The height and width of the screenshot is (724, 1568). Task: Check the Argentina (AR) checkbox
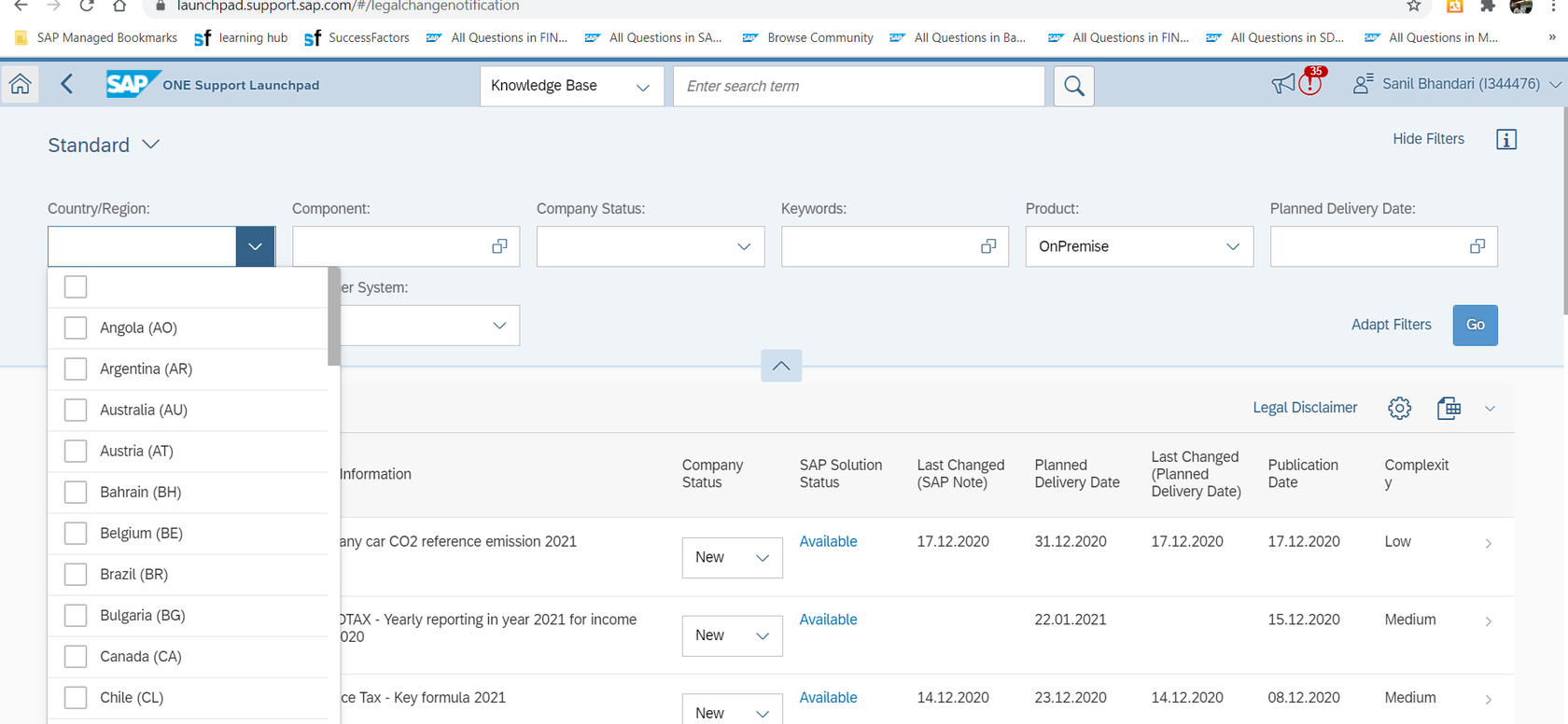click(x=76, y=369)
